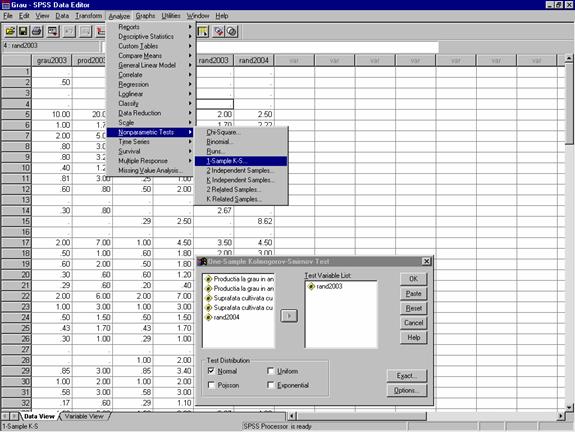
Task: Click the Save File toolbar icon
Action: (x=23, y=32)
